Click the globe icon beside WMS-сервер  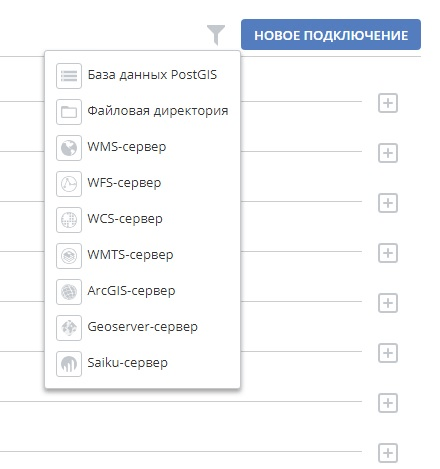pos(69,148)
